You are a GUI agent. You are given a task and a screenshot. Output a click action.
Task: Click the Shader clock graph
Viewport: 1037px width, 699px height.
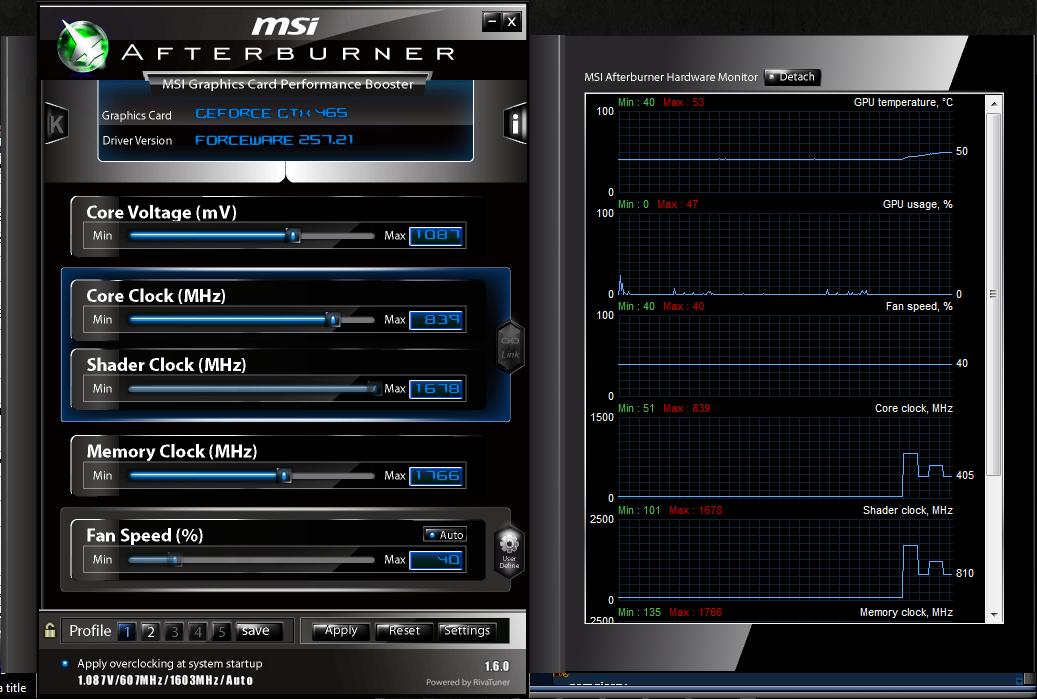[x=785, y=559]
